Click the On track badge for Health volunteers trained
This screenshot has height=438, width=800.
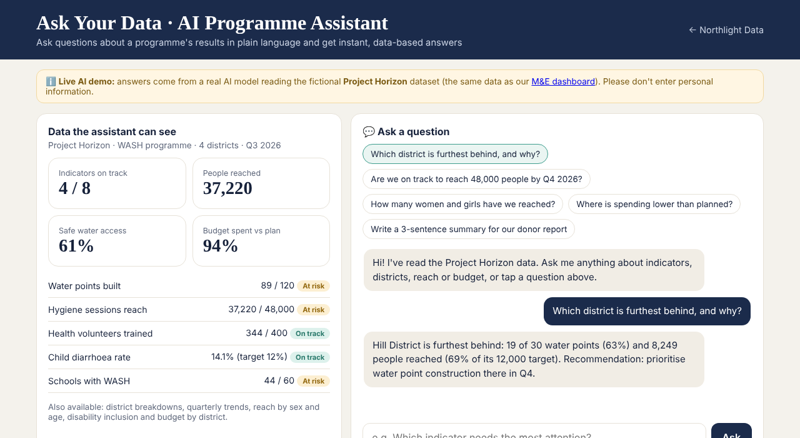click(310, 333)
